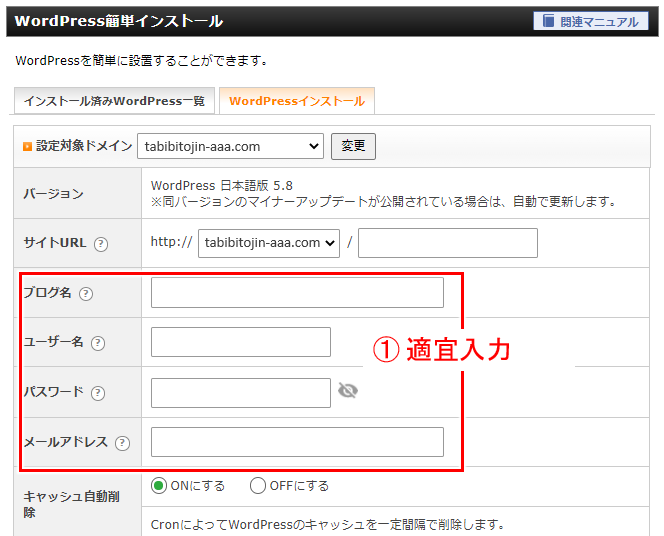The width and height of the screenshot is (664, 536).
Task: Click the book icon beside 関連マニュアル
Action: pyautogui.click(x=548, y=21)
